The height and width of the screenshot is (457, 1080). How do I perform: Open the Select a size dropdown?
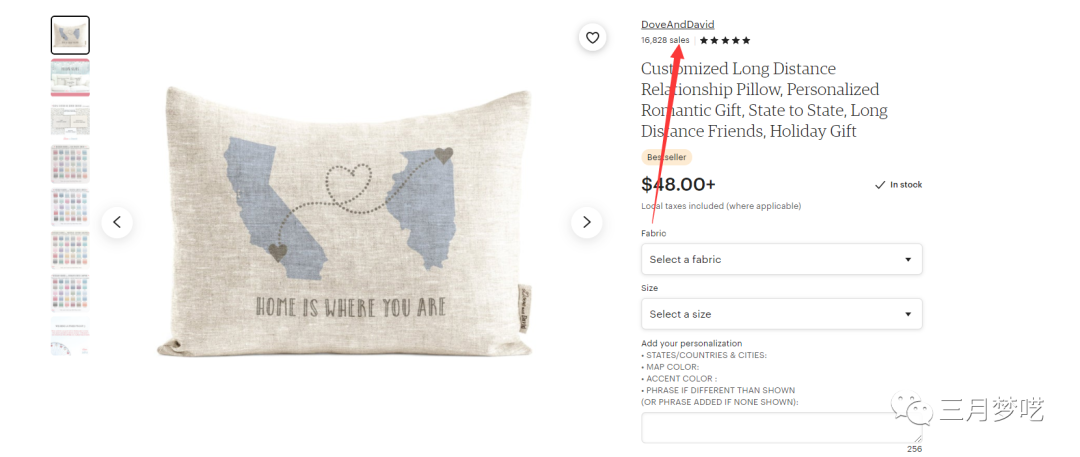(x=781, y=314)
